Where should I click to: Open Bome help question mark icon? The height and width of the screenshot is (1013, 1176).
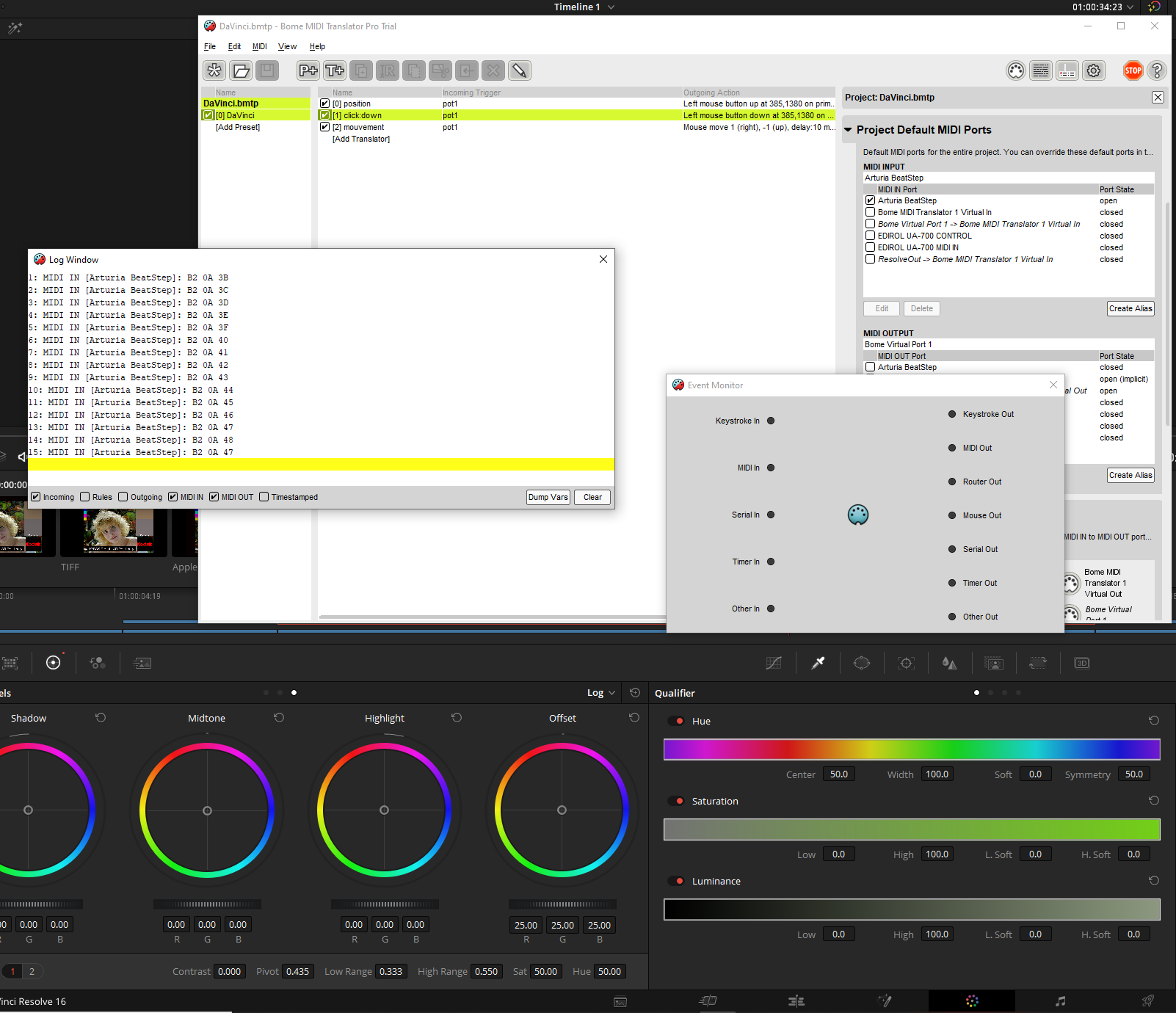[x=1157, y=70]
